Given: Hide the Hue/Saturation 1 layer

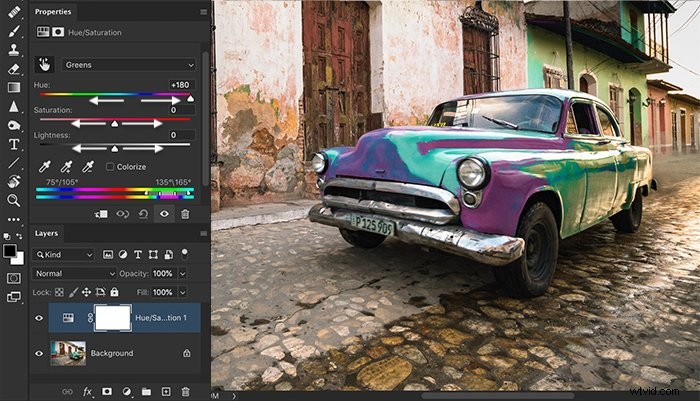Looking at the screenshot, I should click(x=39, y=318).
